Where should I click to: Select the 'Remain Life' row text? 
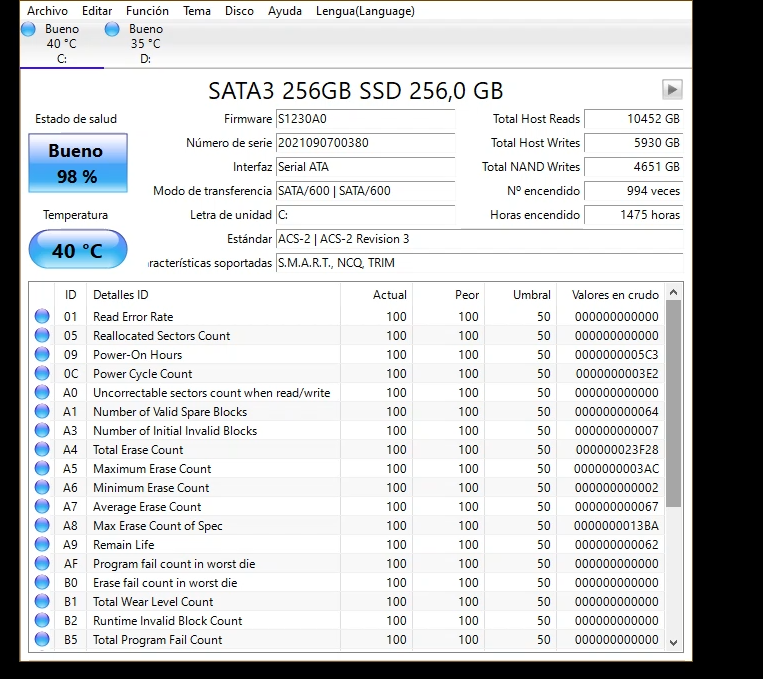124,545
